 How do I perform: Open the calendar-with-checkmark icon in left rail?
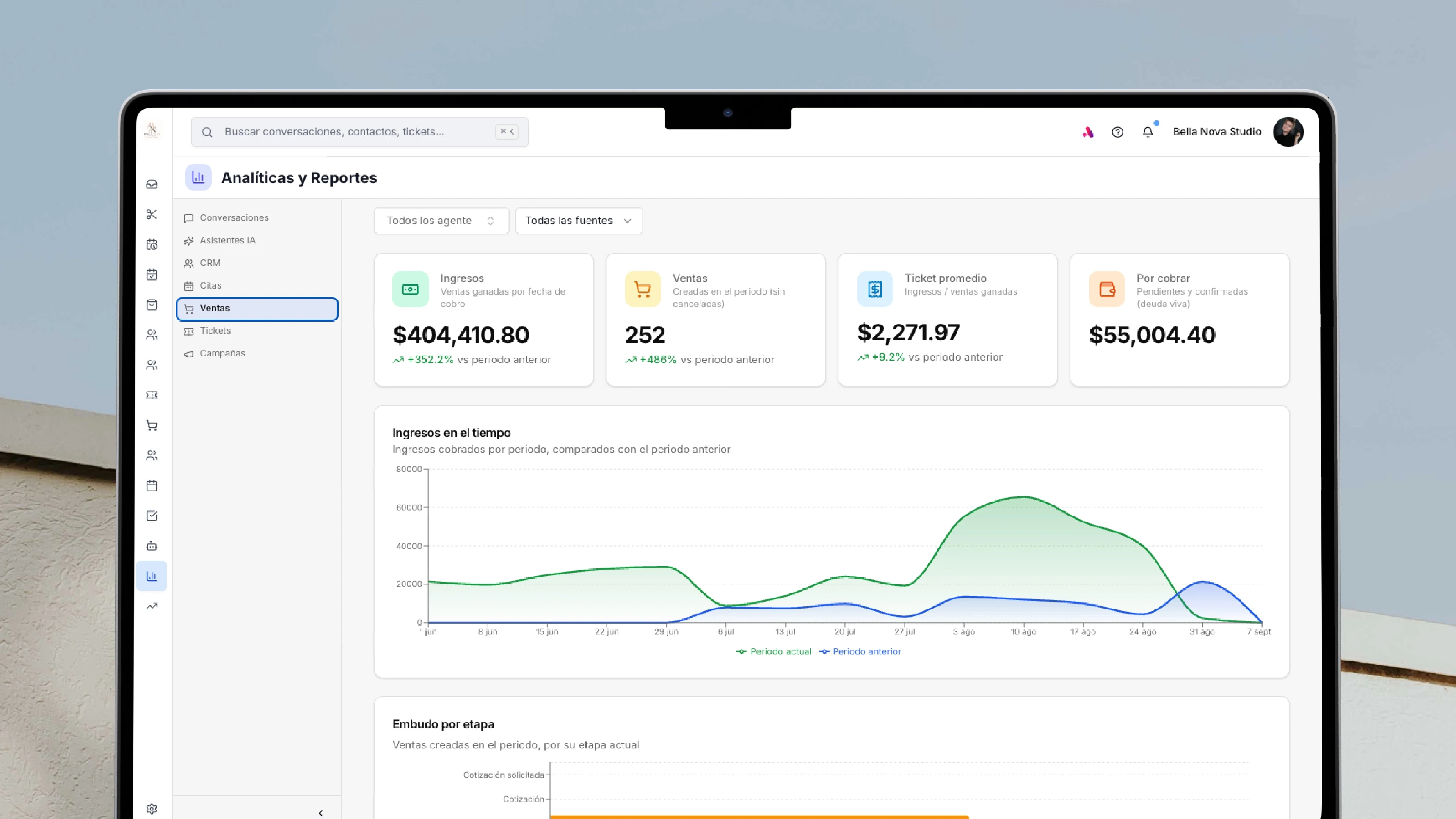pos(152,275)
